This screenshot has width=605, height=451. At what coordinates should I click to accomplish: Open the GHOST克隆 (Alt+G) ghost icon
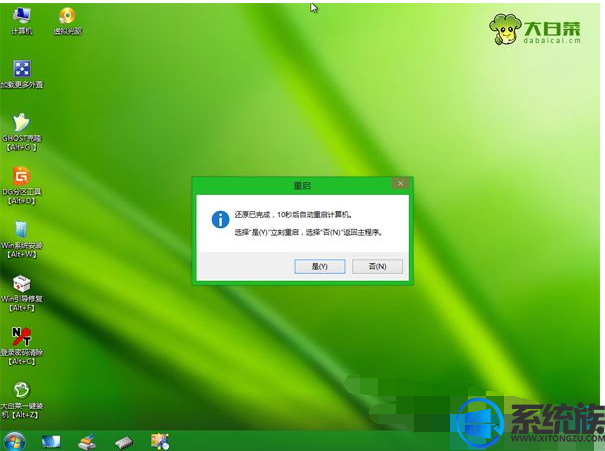(22, 132)
